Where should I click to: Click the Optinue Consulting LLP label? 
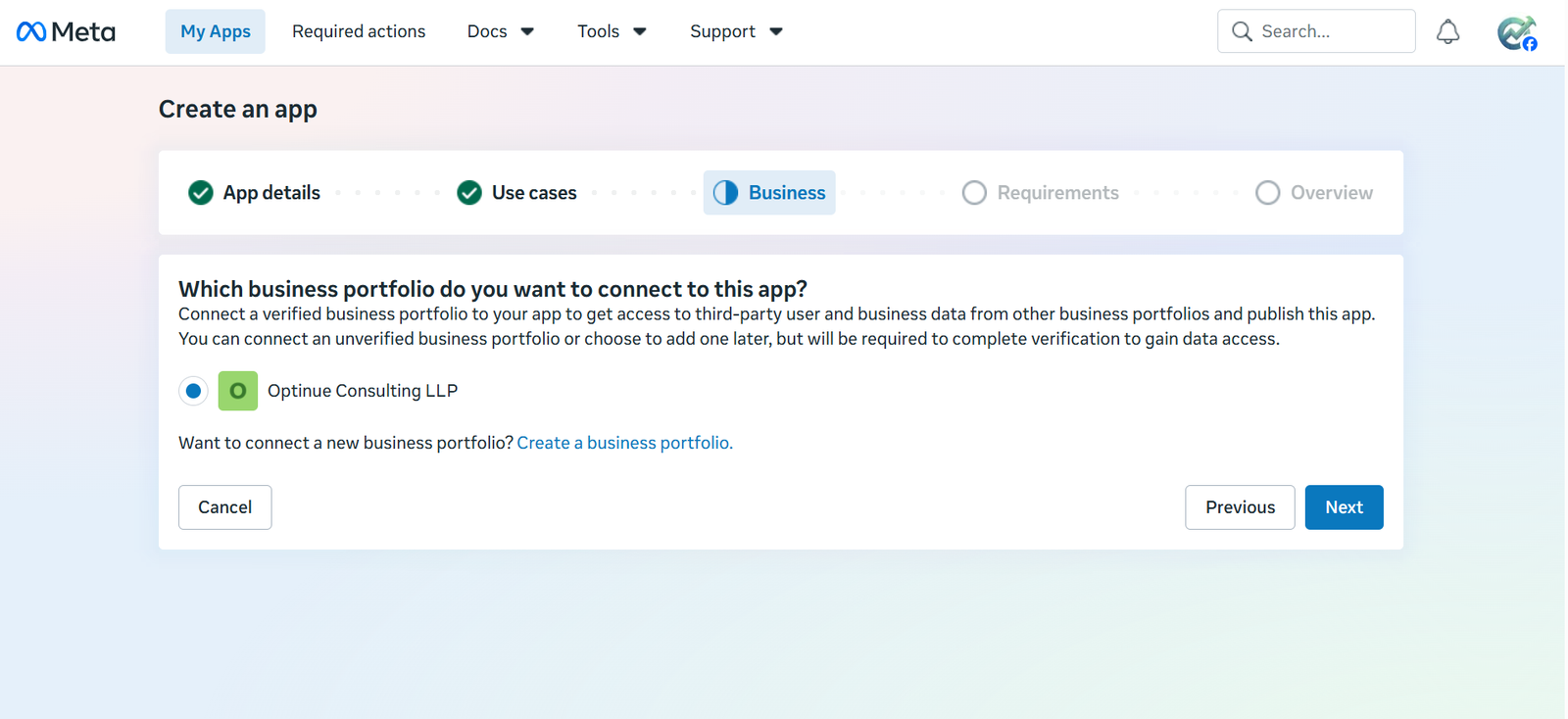coord(363,391)
